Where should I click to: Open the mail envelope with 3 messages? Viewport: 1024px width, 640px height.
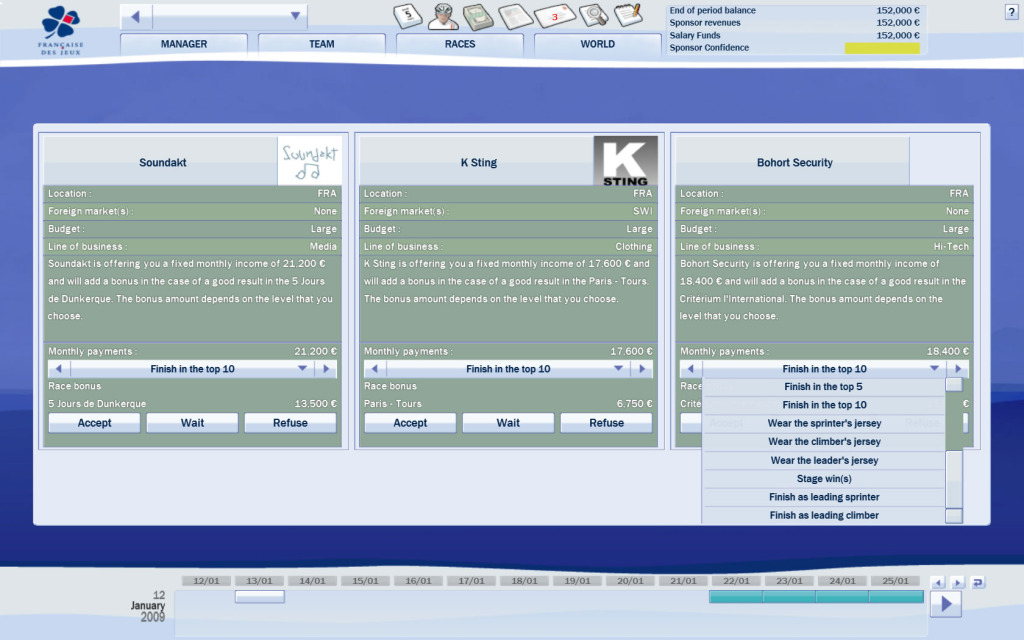click(x=555, y=16)
